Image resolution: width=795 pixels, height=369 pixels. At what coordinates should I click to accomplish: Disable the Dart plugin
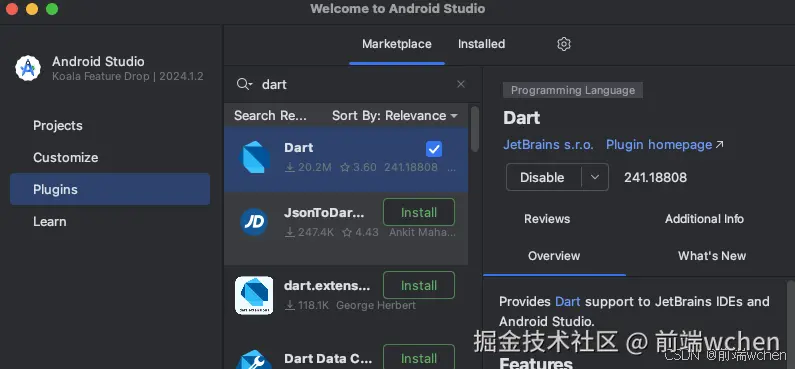coord(543,177)
